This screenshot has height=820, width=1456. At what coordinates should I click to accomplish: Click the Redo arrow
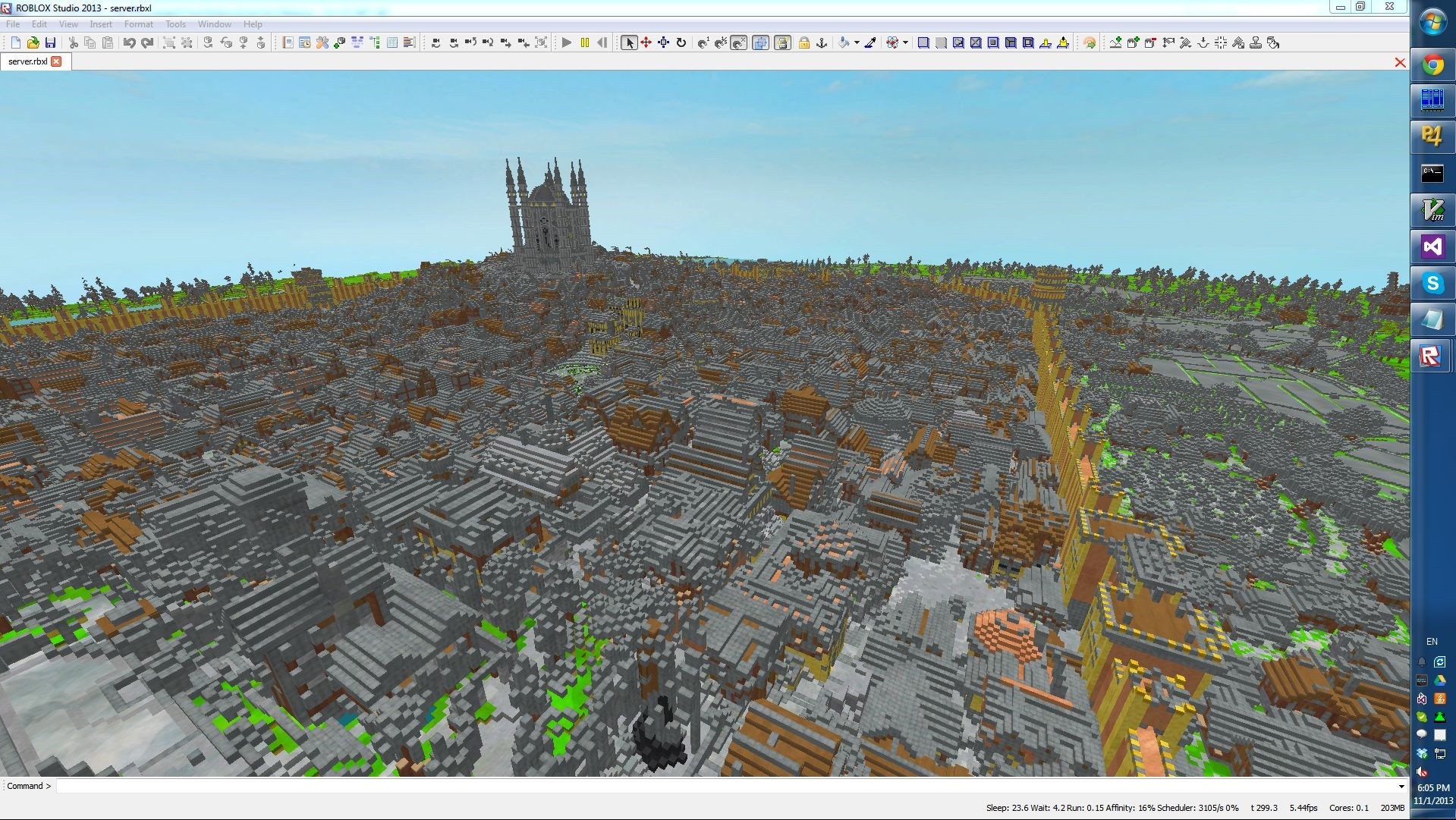point(147,43)
